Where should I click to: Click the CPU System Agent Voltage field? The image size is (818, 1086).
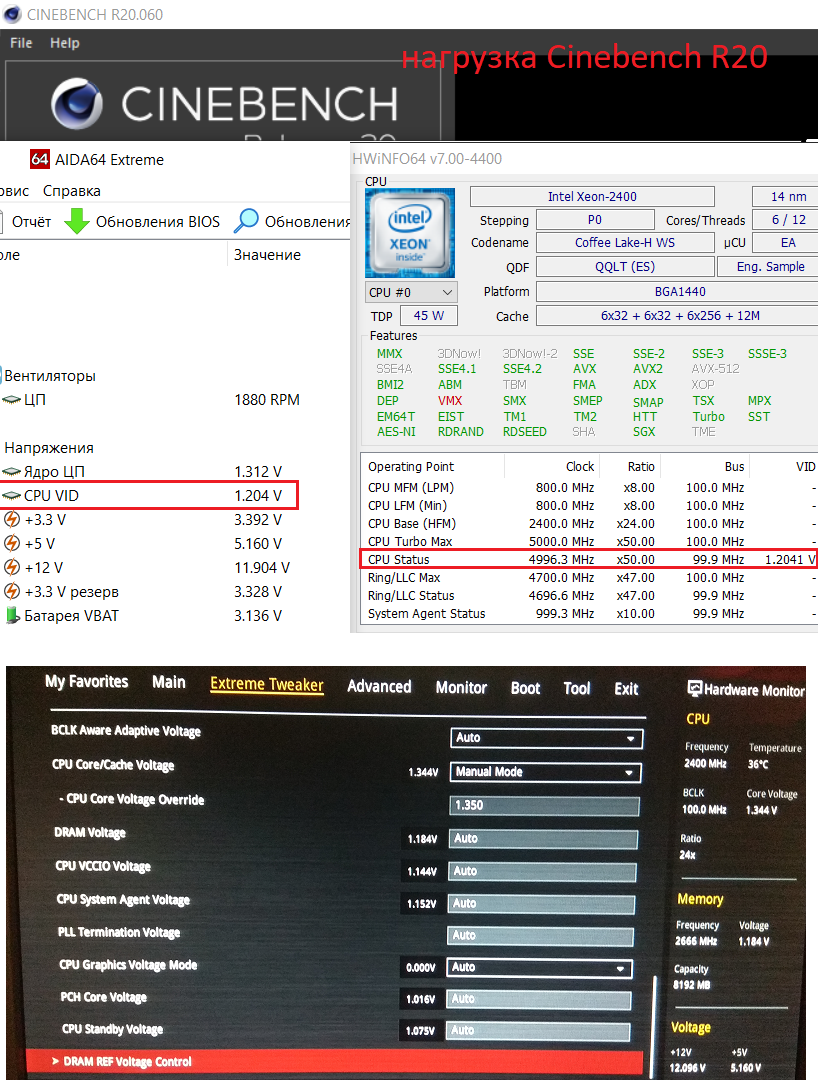pyautogui.click(x=541, y=904)
